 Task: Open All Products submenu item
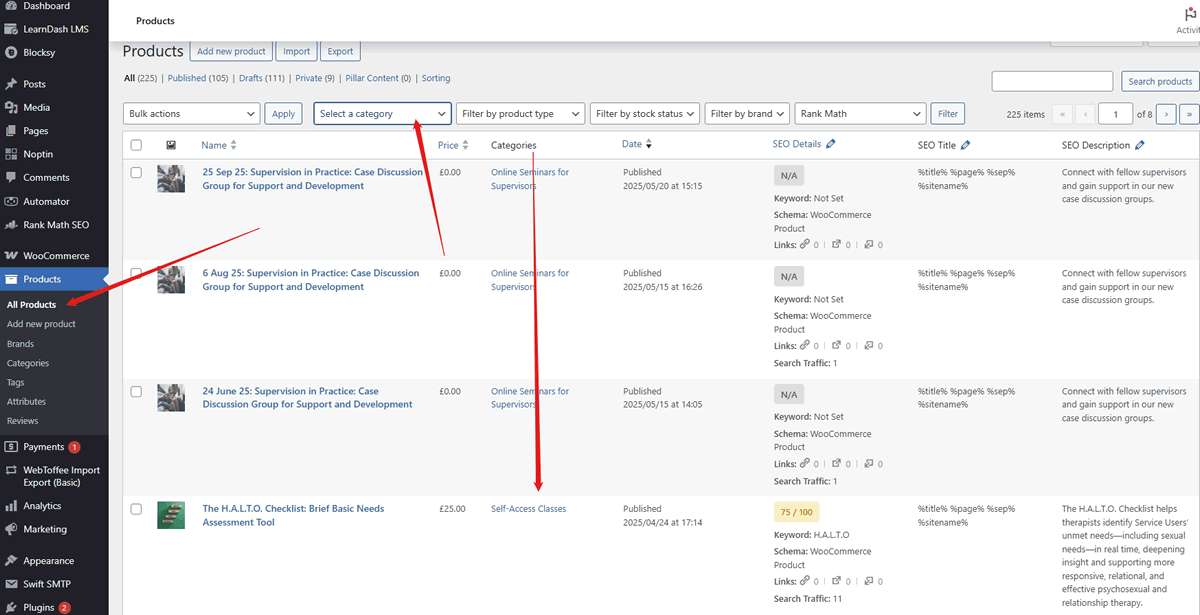coord(31,304)
